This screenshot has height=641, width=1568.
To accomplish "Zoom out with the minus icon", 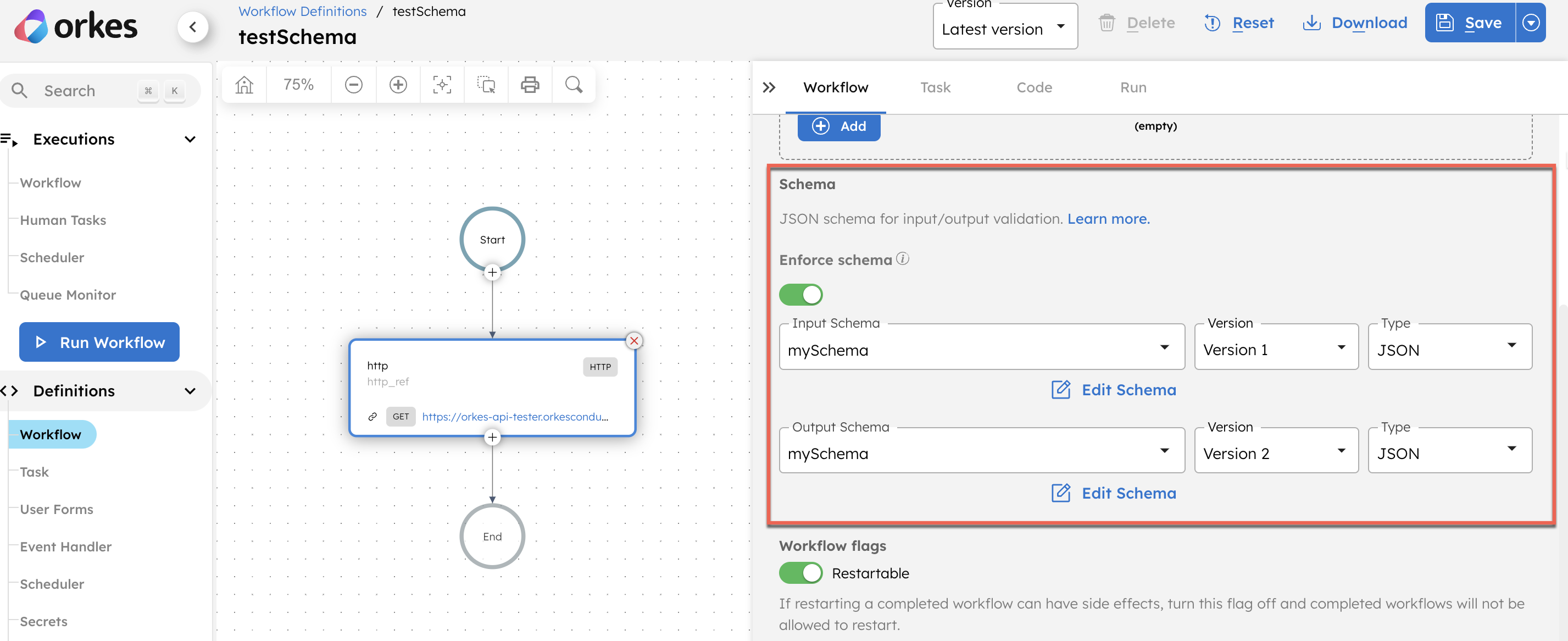I will [x=354, y=85].
